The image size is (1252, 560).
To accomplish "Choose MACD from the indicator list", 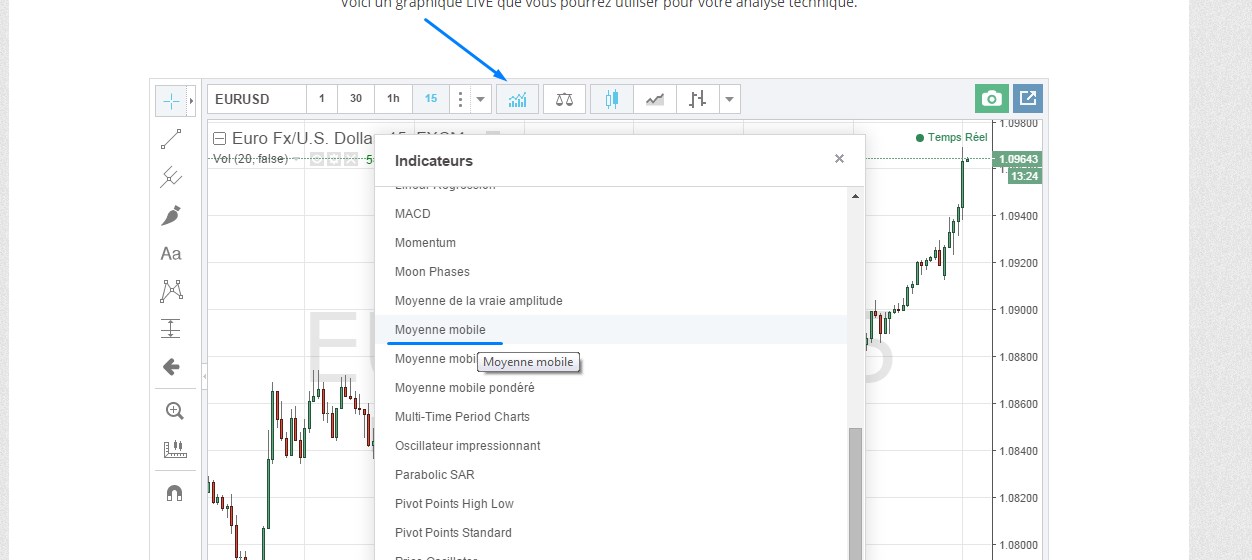I will pos(413,214).
